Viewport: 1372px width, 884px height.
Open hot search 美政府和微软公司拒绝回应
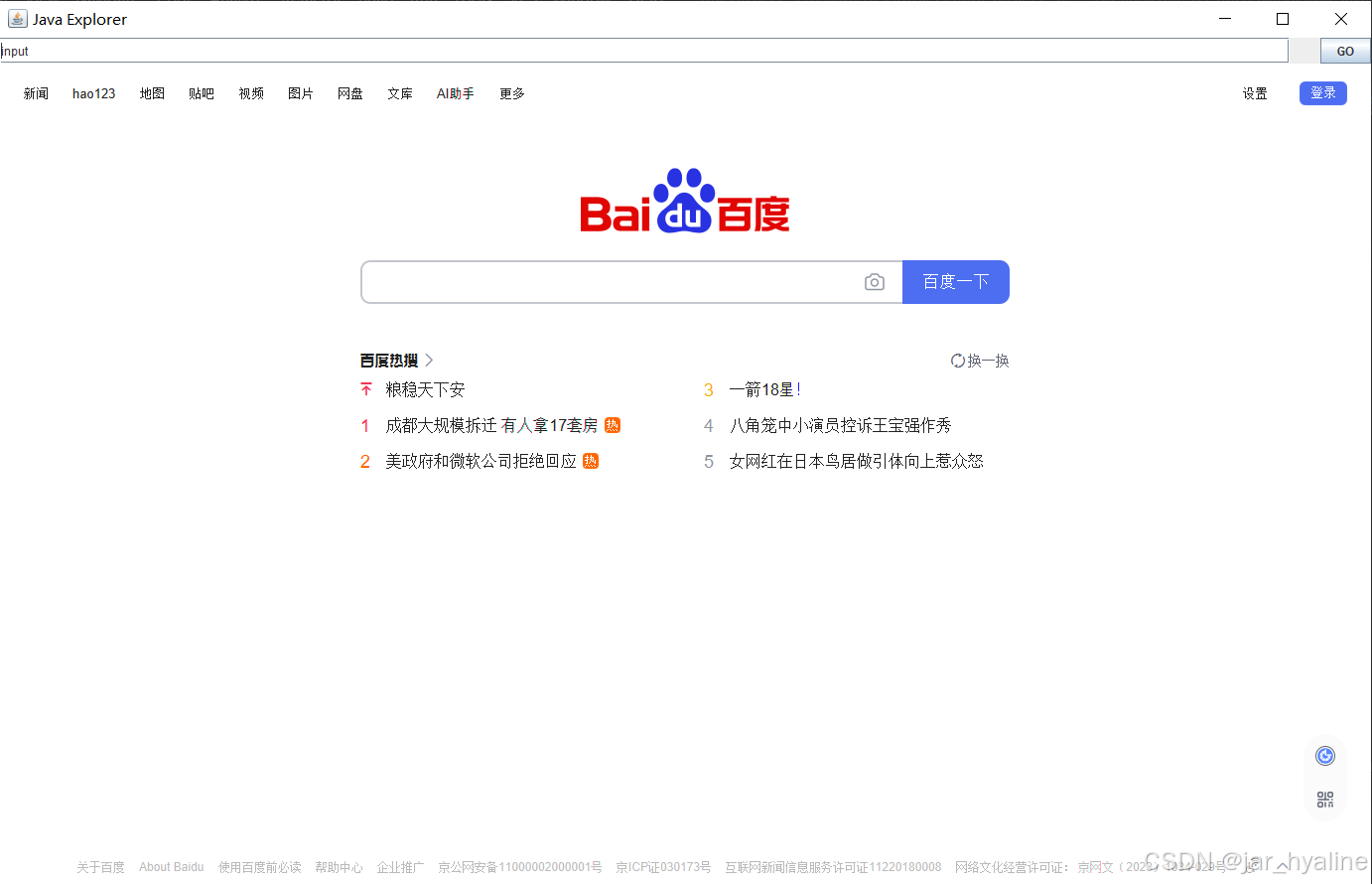coord(480,461)
